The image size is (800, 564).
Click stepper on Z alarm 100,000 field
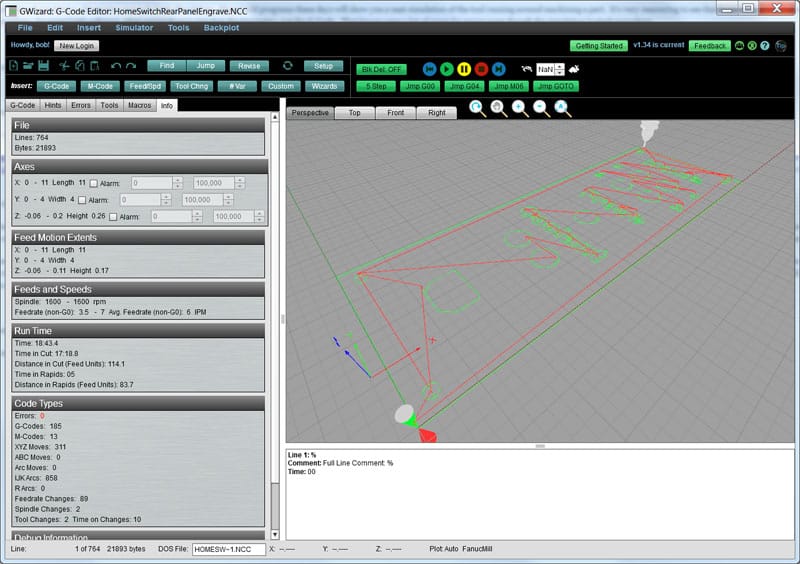(x=260, y=216)
